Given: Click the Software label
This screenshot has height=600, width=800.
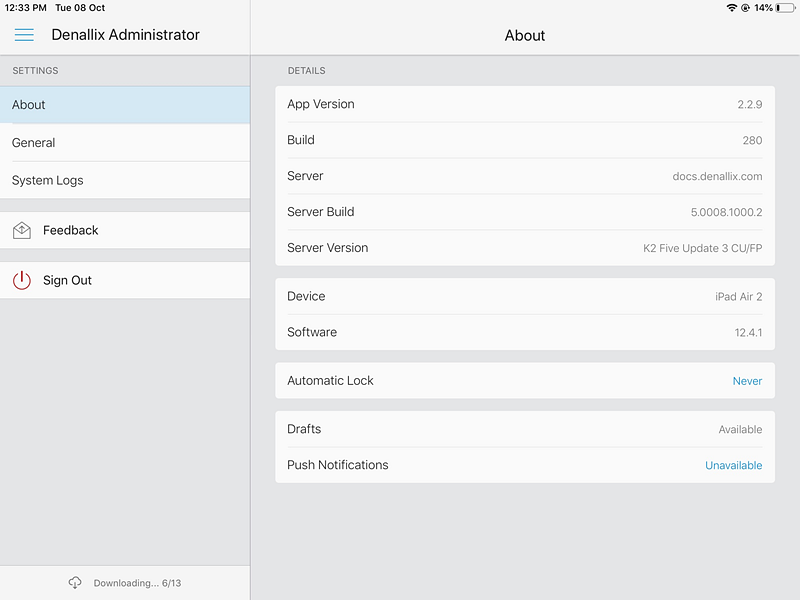Looking at the screenshot, I should (312, 332).
